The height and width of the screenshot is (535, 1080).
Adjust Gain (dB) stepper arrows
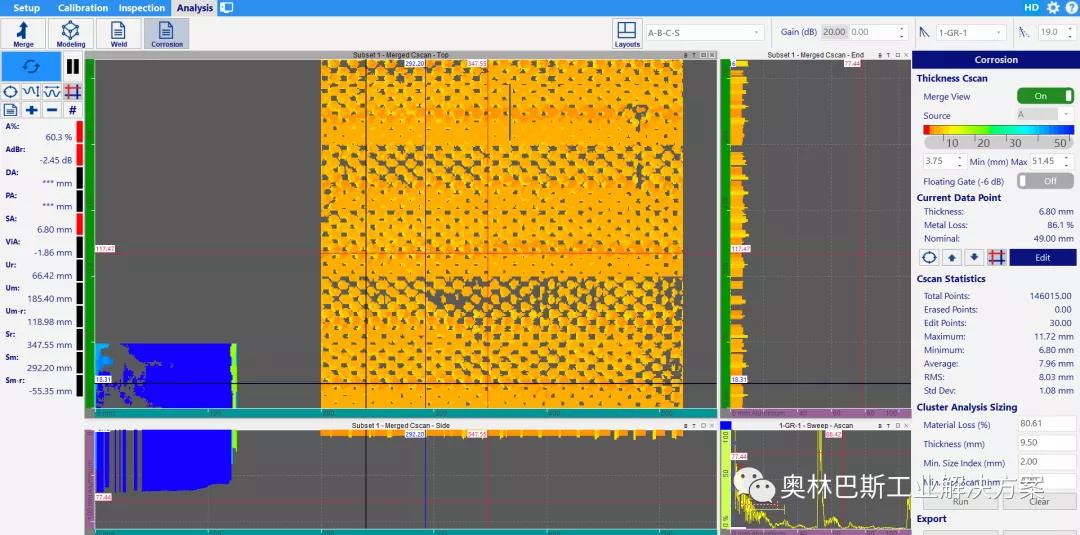[x=901, y=32]
